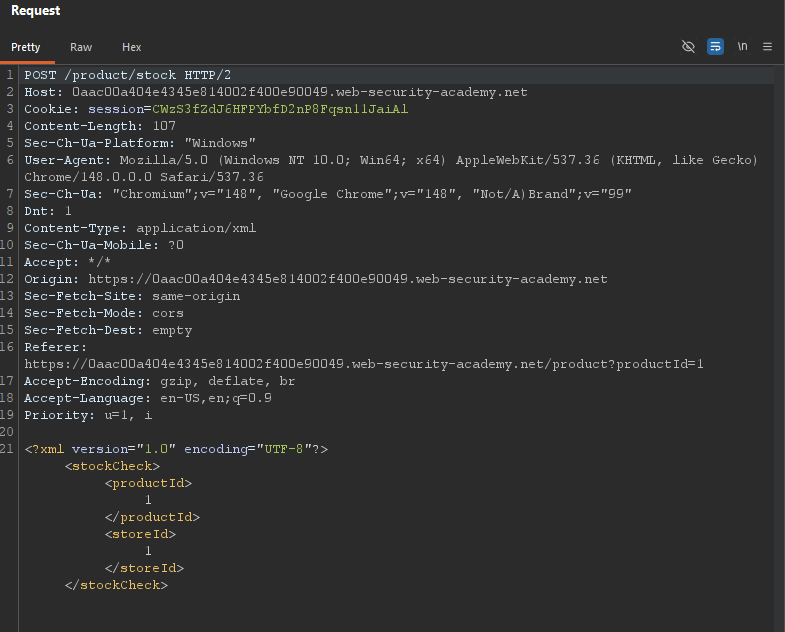The height and width of the screenshot is (632, 785).
Task: Click line number 21 in the gutter
Action: coord(7,449)
